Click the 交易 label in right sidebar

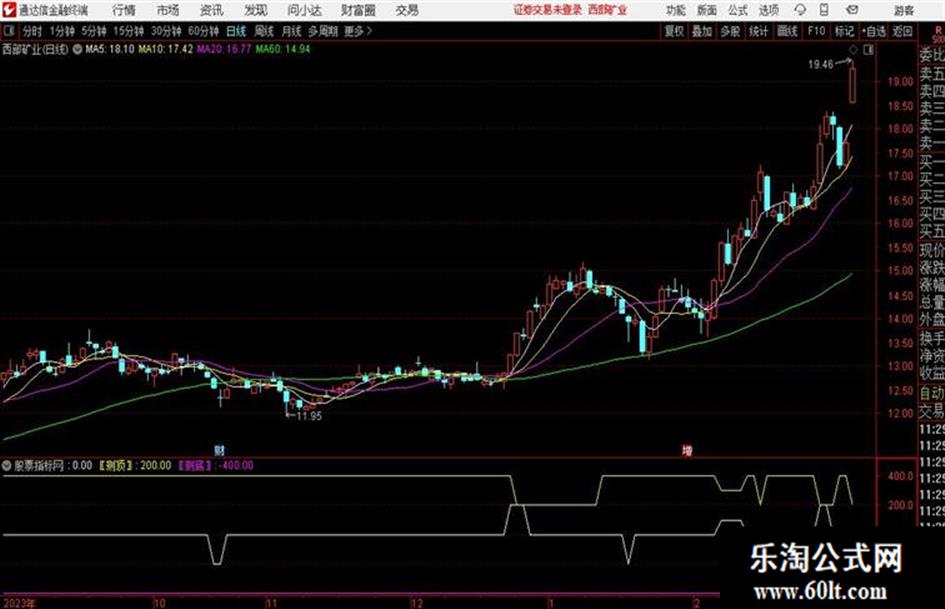(932, 412)
